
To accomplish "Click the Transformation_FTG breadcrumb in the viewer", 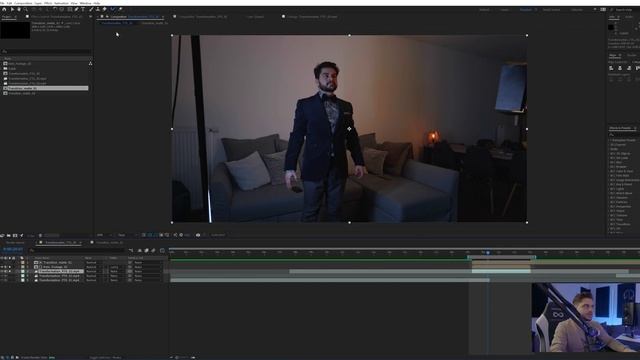I will pyautogui.click(x=116, y=23).
